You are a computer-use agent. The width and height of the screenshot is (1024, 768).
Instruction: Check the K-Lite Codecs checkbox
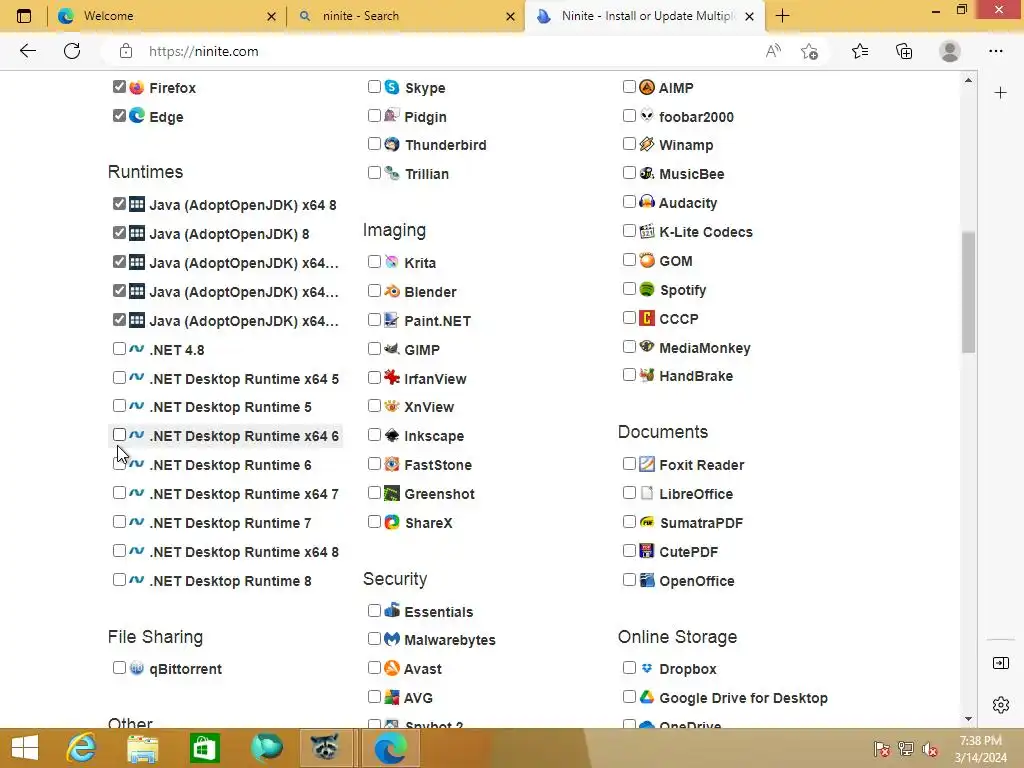tap(629, 231)
